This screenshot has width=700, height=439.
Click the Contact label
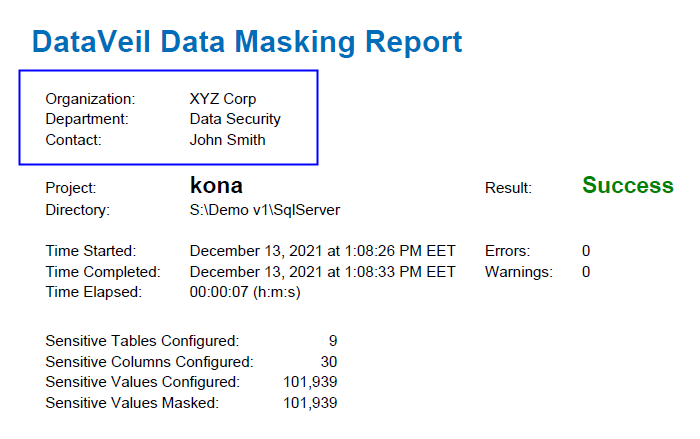[x=74, y=140]
